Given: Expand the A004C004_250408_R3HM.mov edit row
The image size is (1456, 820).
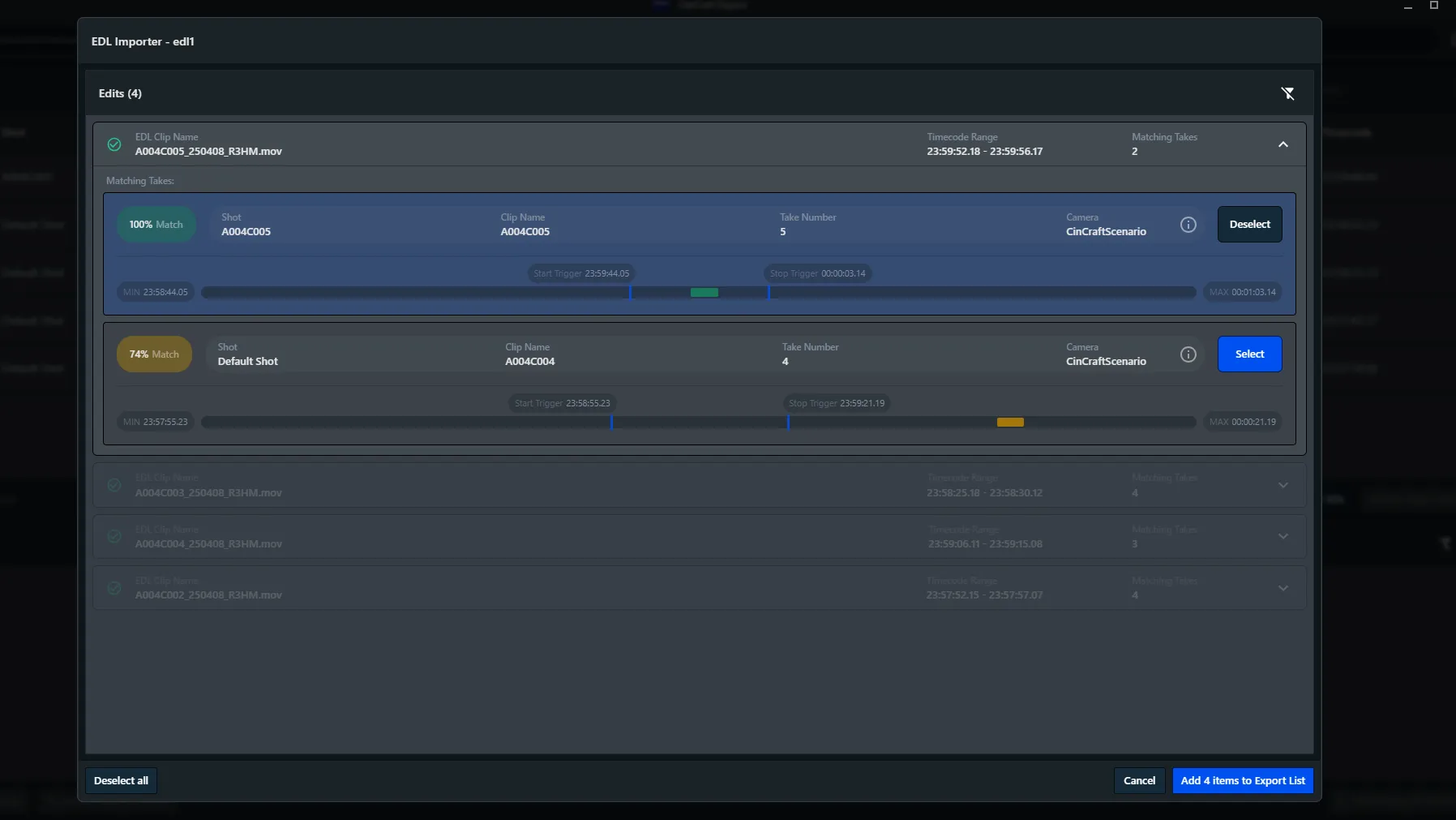Looking at the screenshot, I should click(1283, 536).
